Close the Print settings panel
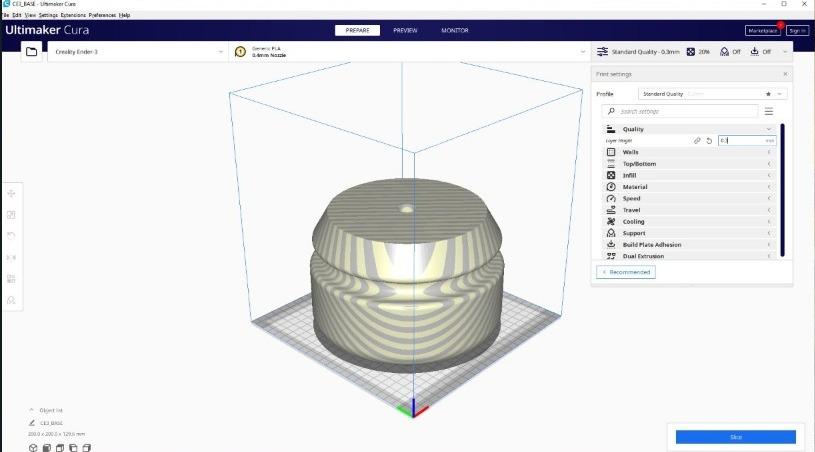This screenshot has height=452, width=815. pyautogui.click(x=785, y=74)
